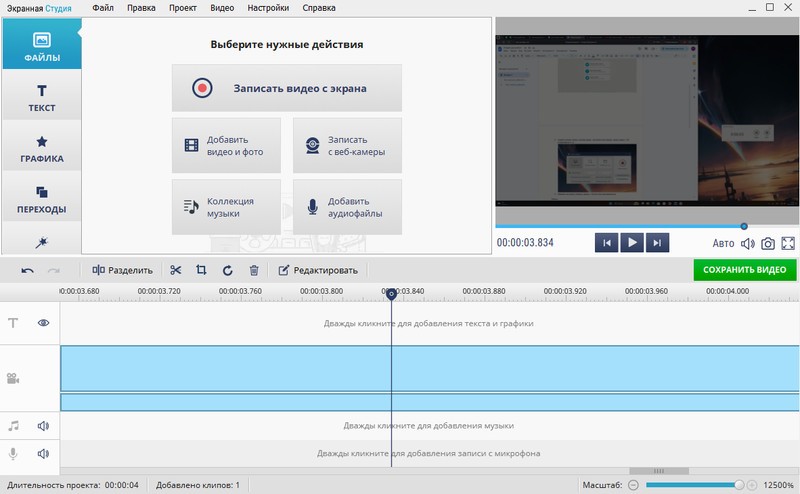Switch to the Текст tab
Screen dimensions: 800x494
click(x=41, y=97)
